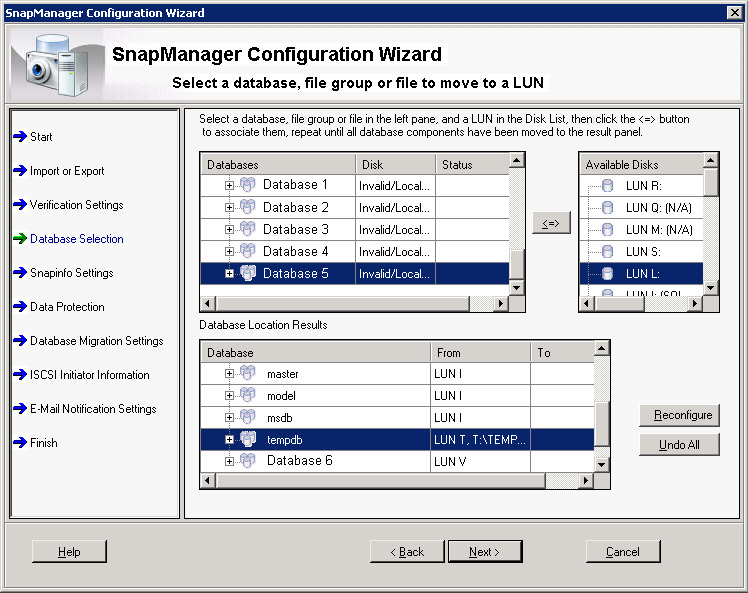The height and width of the screenshot is (593, 748).
Task: Proceed with the Next button
Action: point(485,551)
